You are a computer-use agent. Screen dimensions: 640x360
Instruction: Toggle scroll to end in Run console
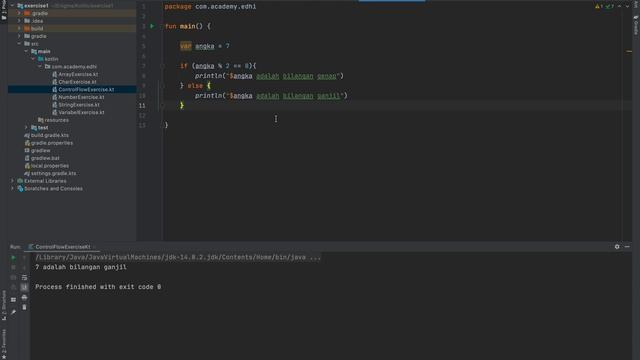pos(24,287)
